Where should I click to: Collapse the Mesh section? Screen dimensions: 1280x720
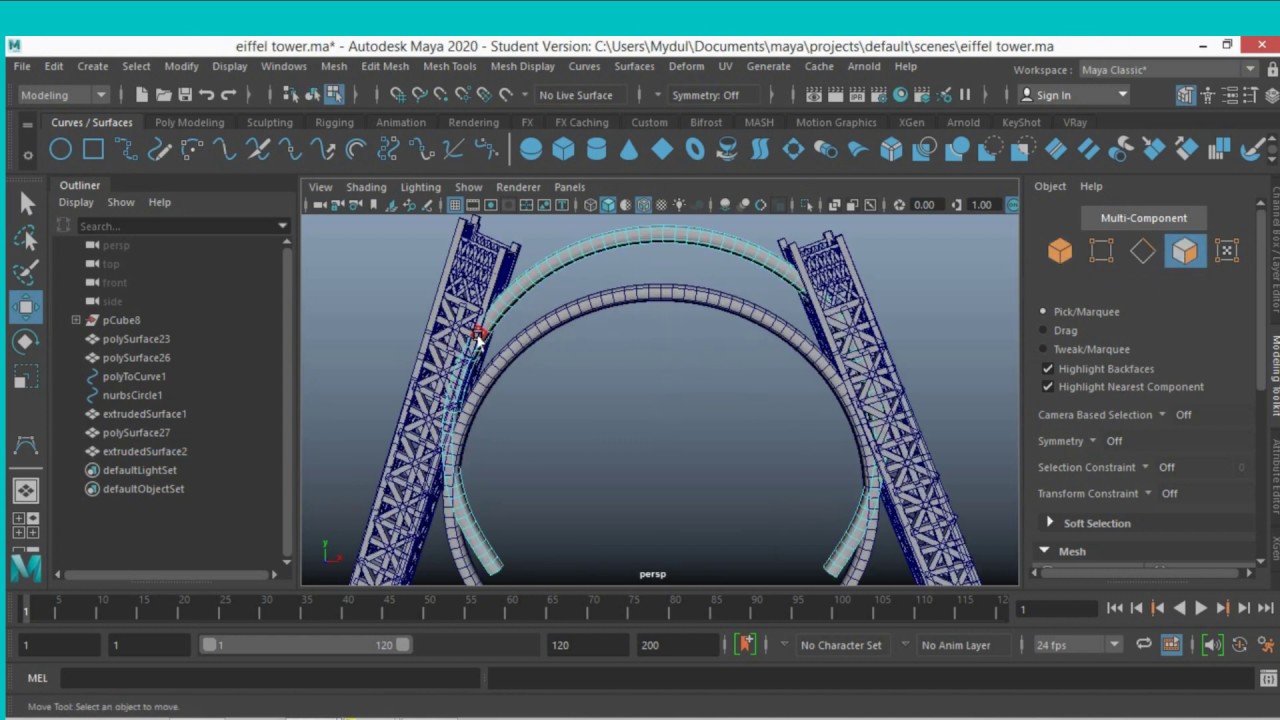coord(1044,551)
